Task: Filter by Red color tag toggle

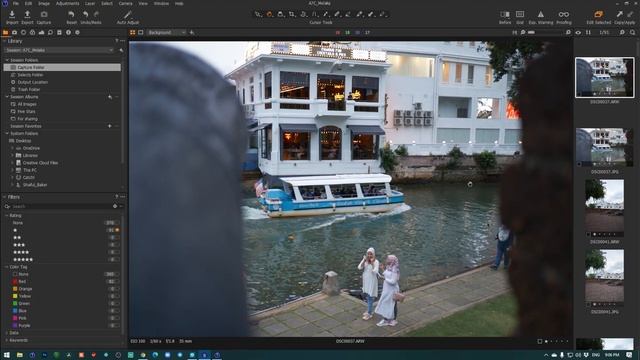Action: 117,282
